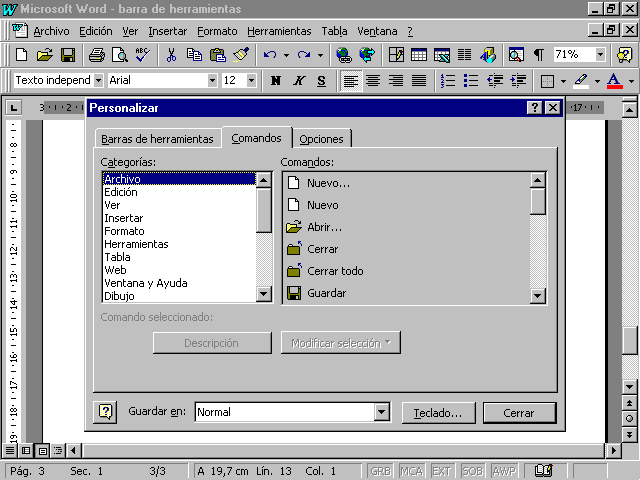Open the highlight color dropdown arrow
Screen dimensions: 640x480
tap(597, 81)
